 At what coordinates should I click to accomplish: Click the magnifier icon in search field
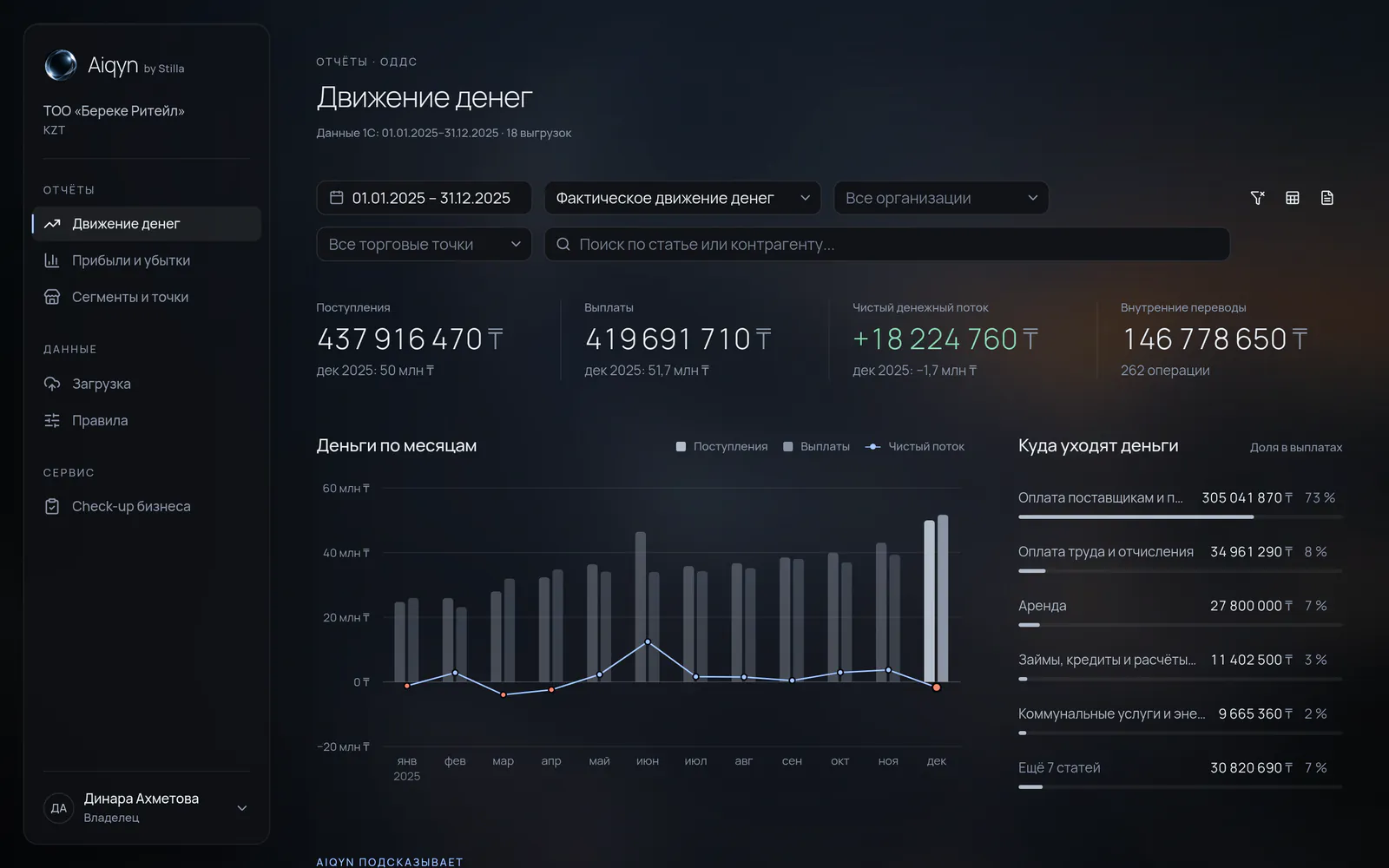click(563, 244)
